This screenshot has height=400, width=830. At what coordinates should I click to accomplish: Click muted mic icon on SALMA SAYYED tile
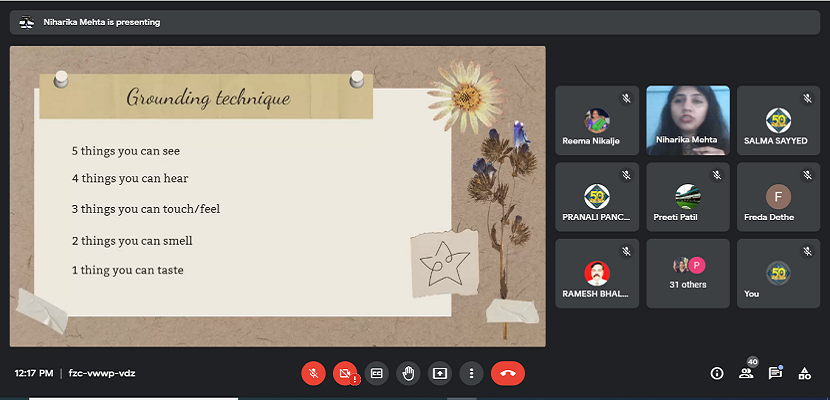[x=808, y=98]
